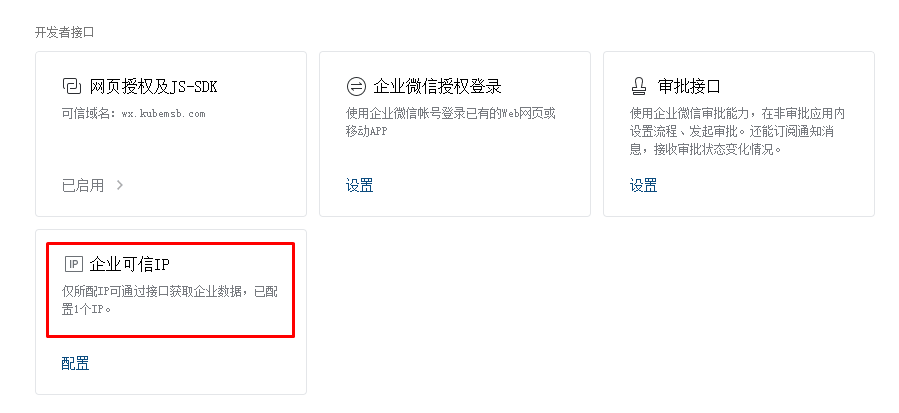Screen dimensions: 899x413
Task: Select the 网页授权及JS-SDK heading
Action: tap(154, 87)
